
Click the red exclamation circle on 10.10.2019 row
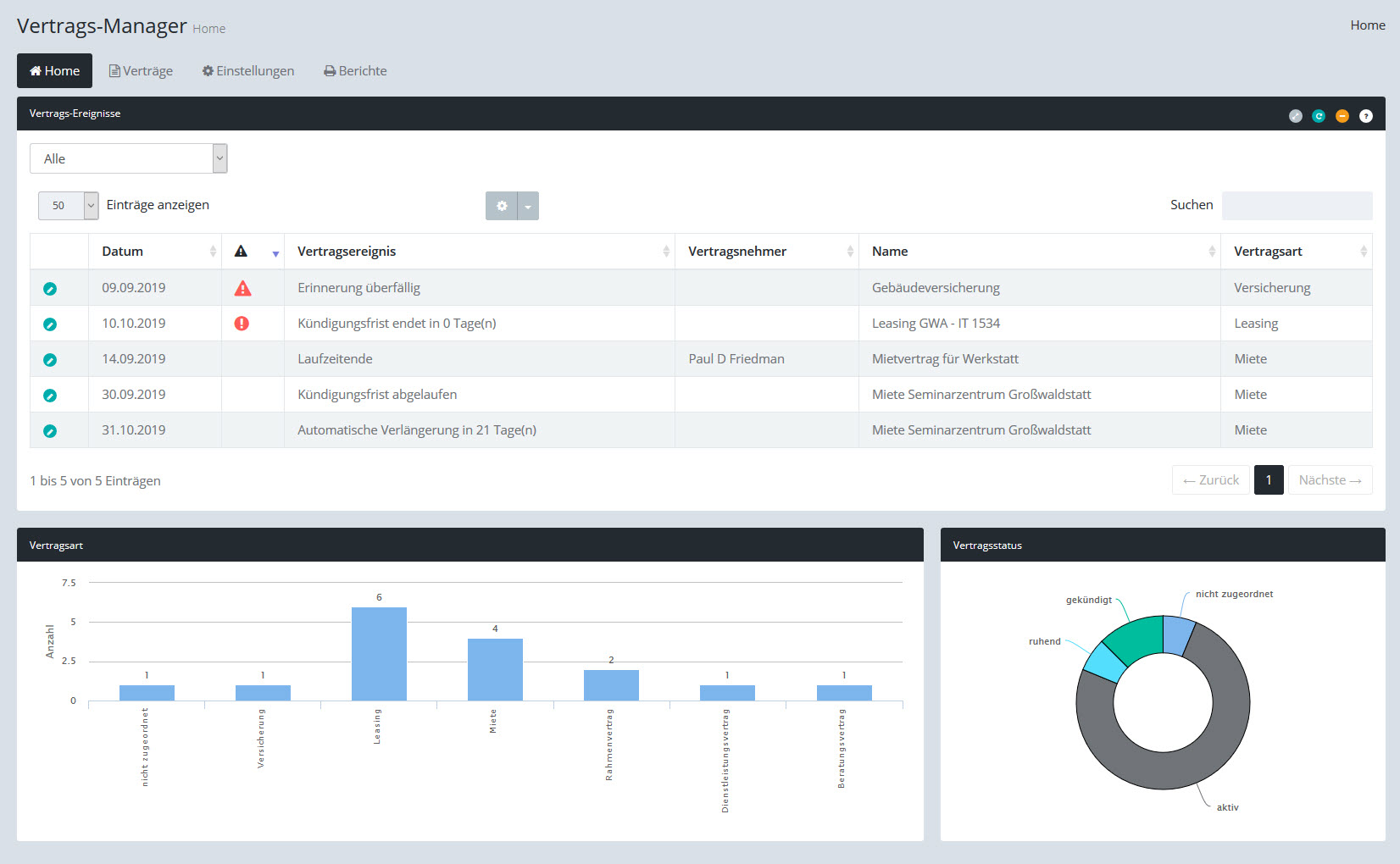tap(242, 324)
